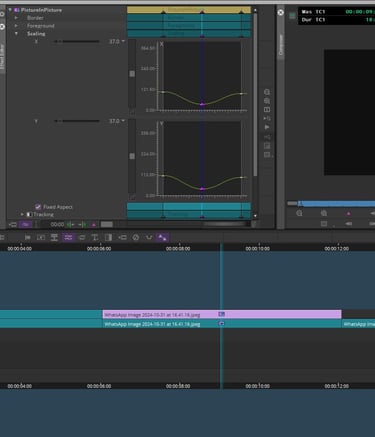Click the small rectangle icon in timeline toolbar

[82, 237]
